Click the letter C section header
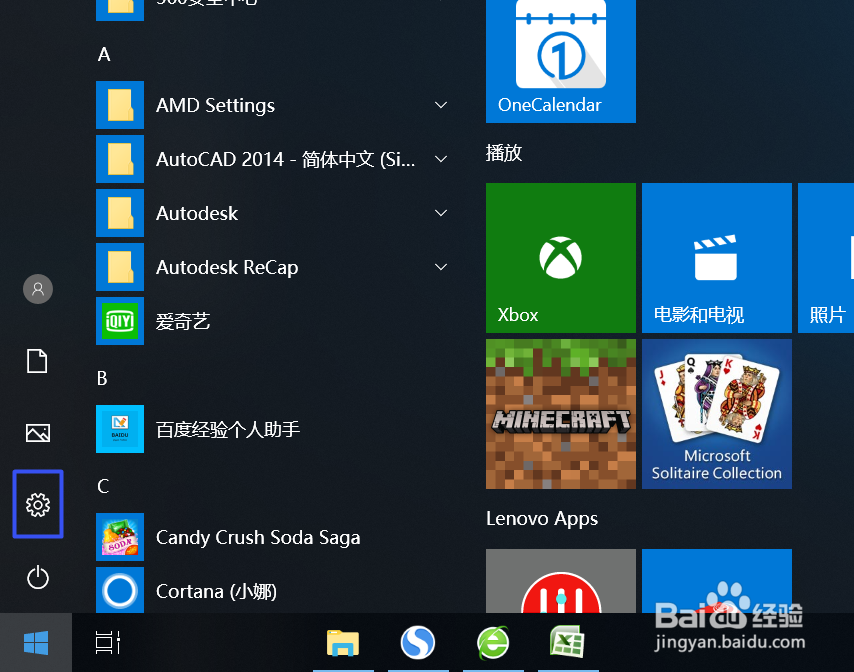This screenshot has height=672, width=854. pyautogui.click(x=103, y=486)
